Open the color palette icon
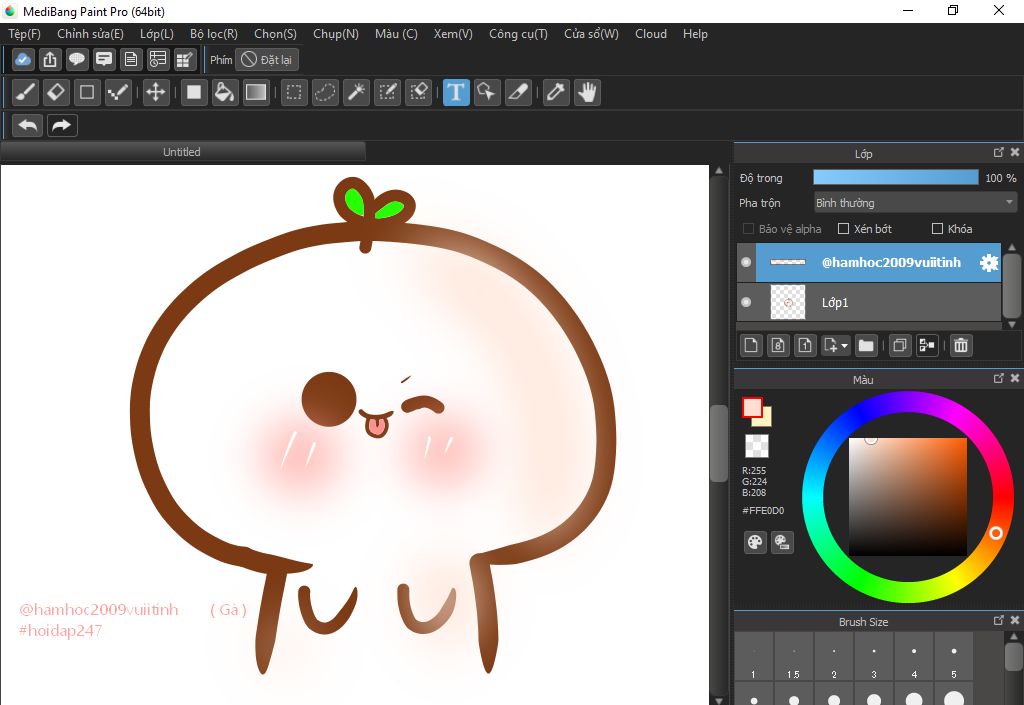This screenshot has width=1024, height=705. pos(755,542)
